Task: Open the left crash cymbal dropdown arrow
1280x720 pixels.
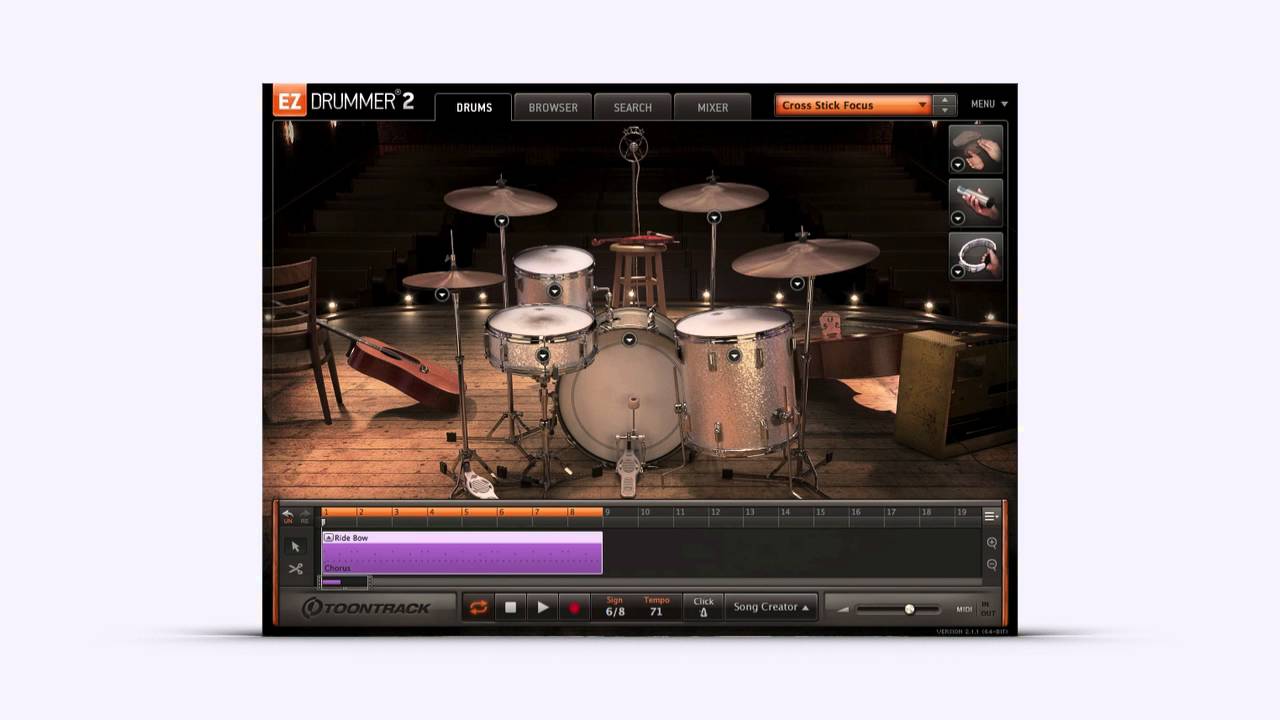Action: click(501, 220)
